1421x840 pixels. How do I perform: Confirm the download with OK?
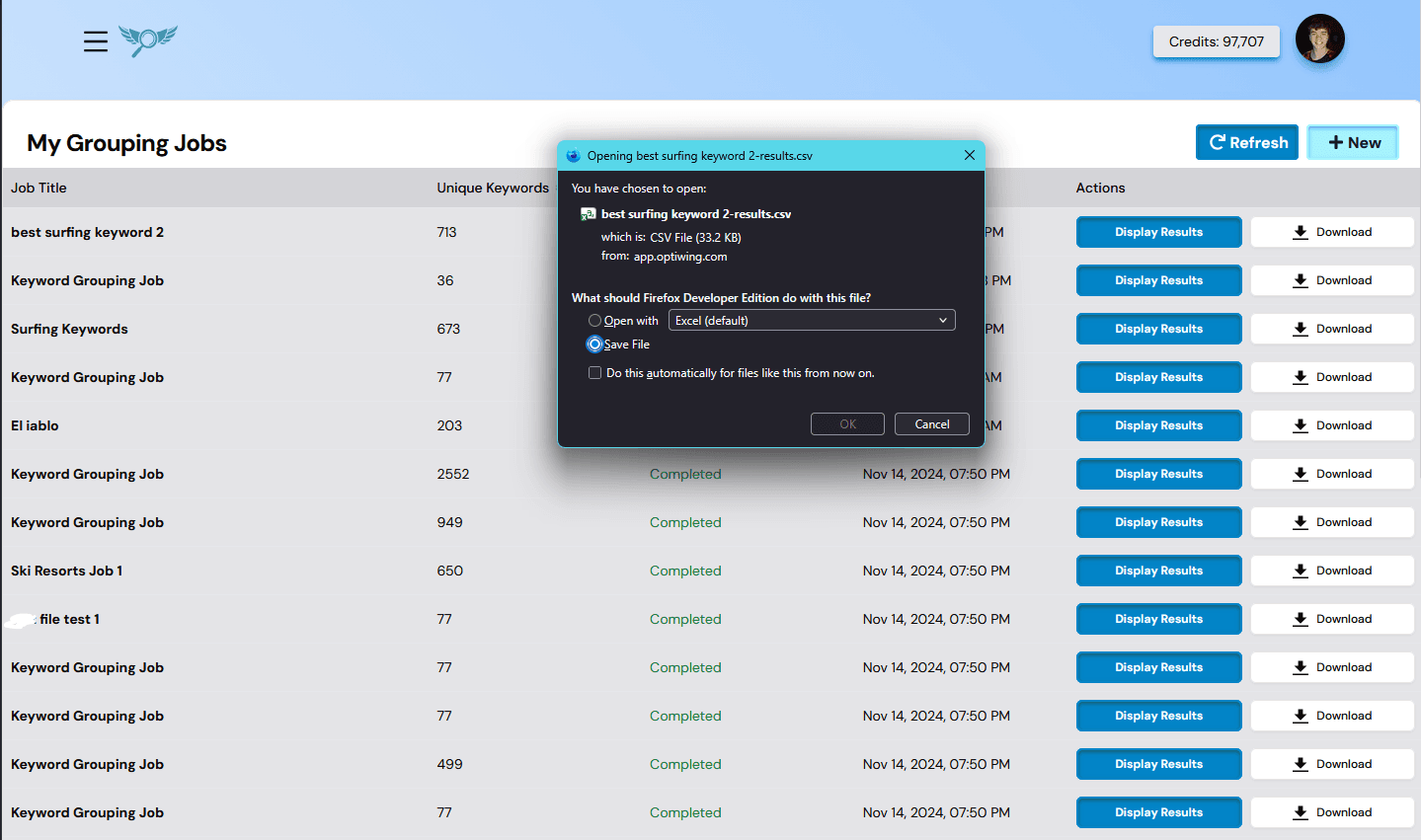tap(846, 423)
